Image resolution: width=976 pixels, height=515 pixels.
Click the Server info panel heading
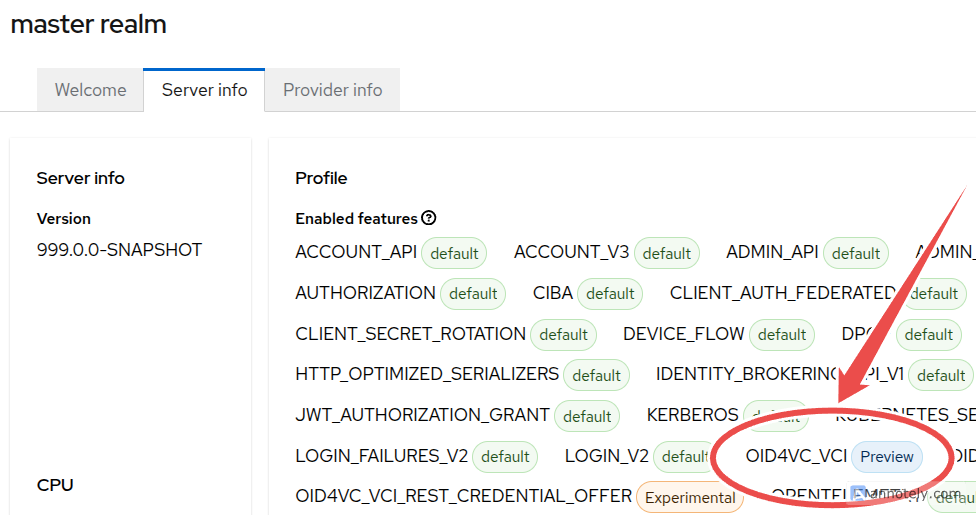coord(80,178)
